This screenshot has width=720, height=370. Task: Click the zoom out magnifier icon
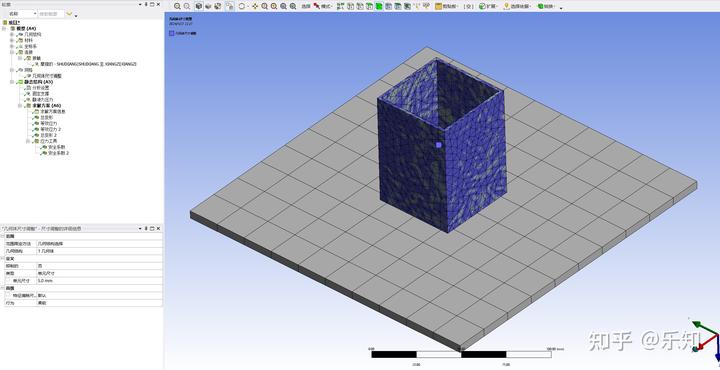(x=187, y=6)
